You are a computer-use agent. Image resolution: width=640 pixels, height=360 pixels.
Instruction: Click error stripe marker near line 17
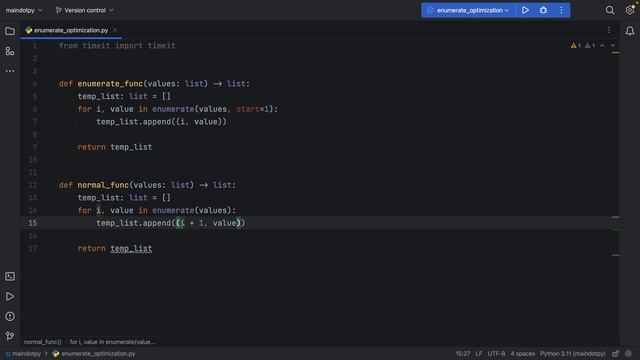tap(616, 255)
